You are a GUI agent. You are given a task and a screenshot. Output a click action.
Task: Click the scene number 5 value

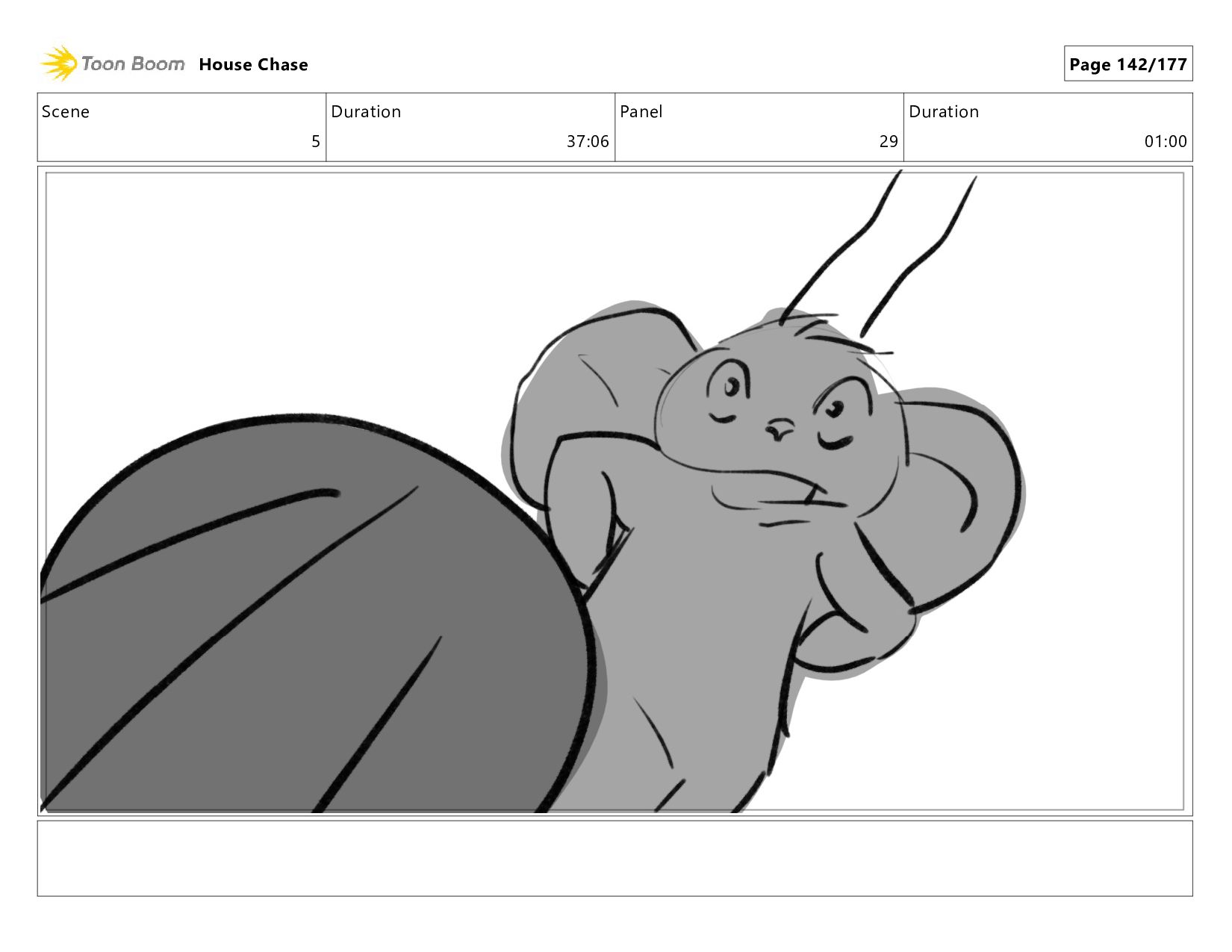[x=316, y=142]
